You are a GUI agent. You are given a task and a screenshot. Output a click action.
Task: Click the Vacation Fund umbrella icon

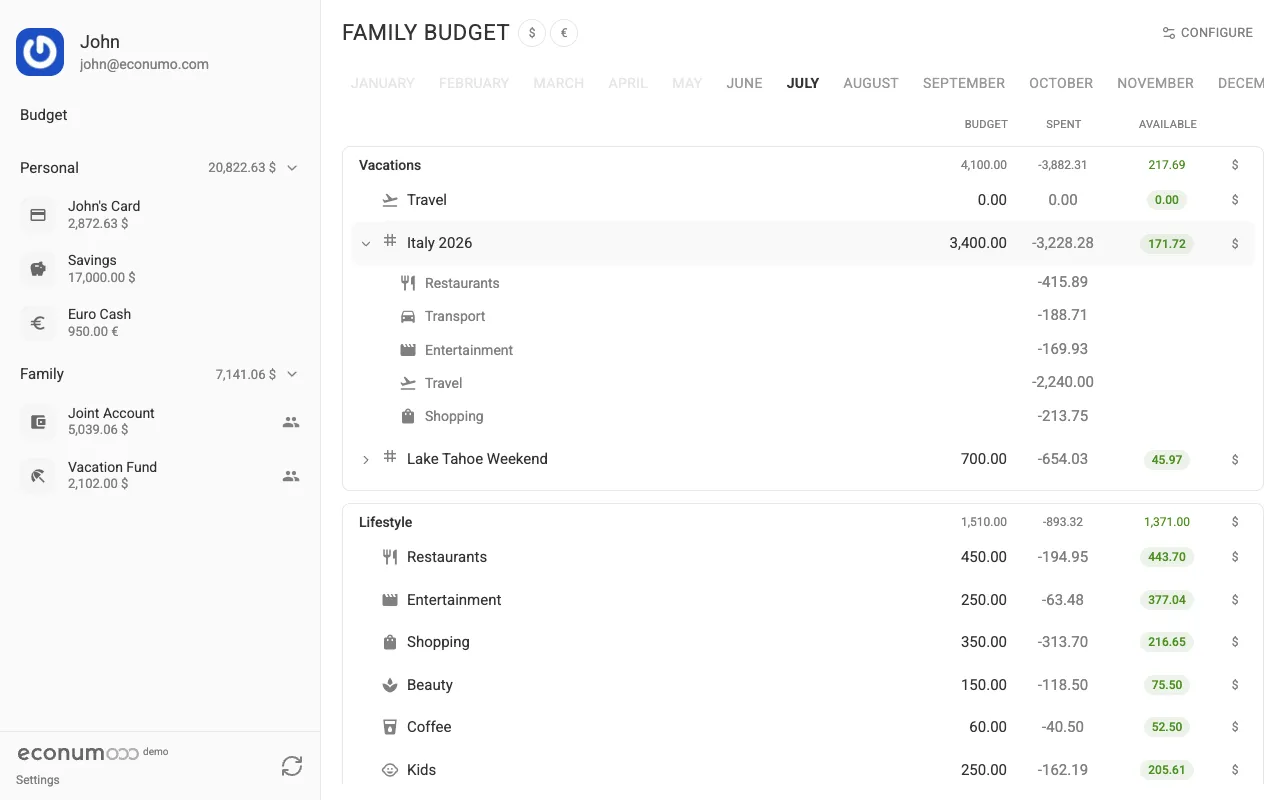click(38, 476)
